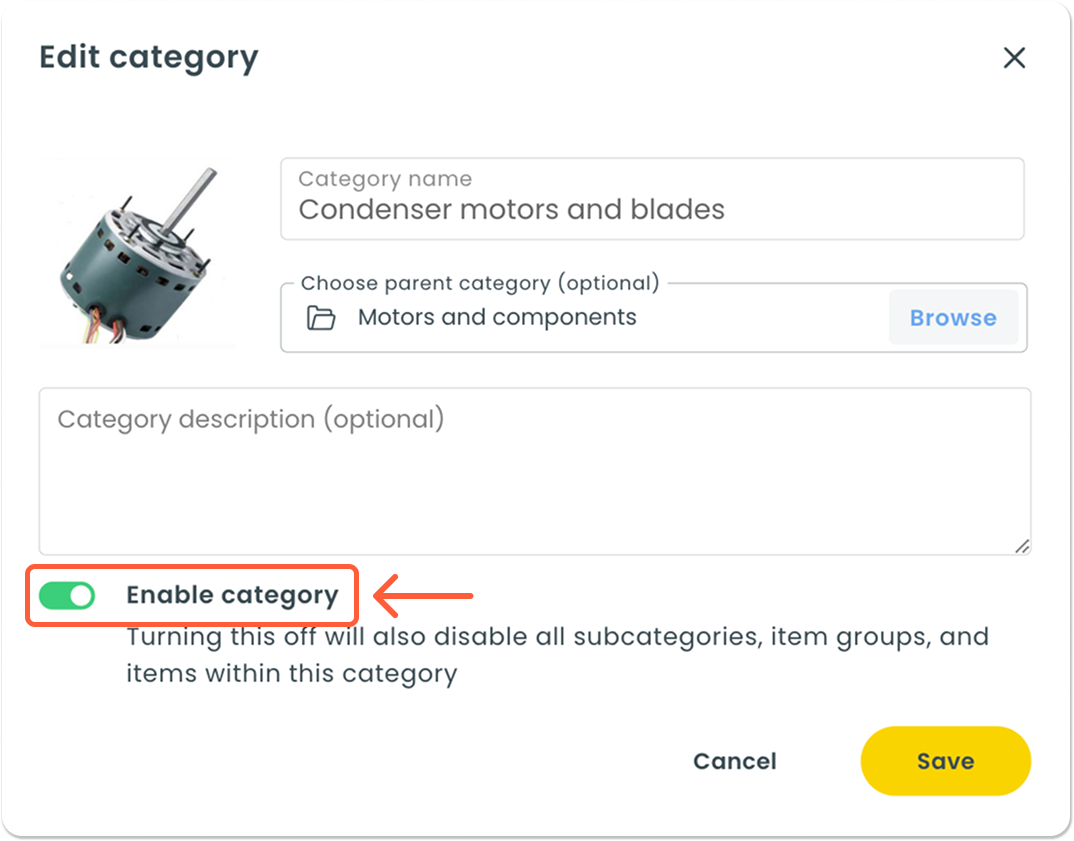1074x841 pixels.
Task: Click the Edit category dialog title
Action: click(148, 58)
